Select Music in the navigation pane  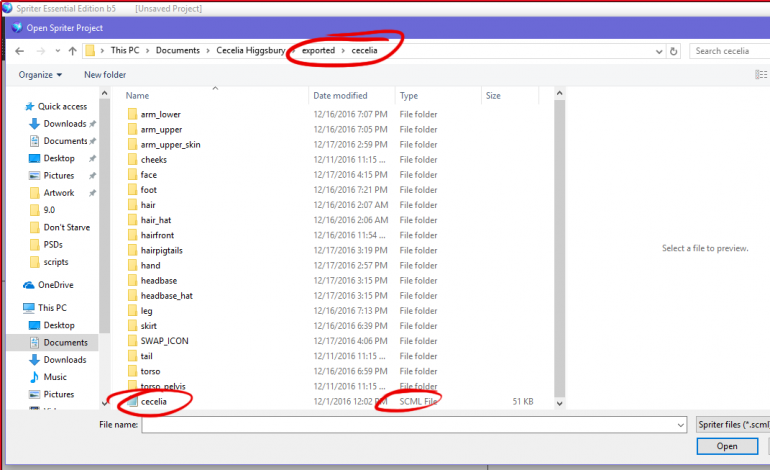click(x=55, y=377)
